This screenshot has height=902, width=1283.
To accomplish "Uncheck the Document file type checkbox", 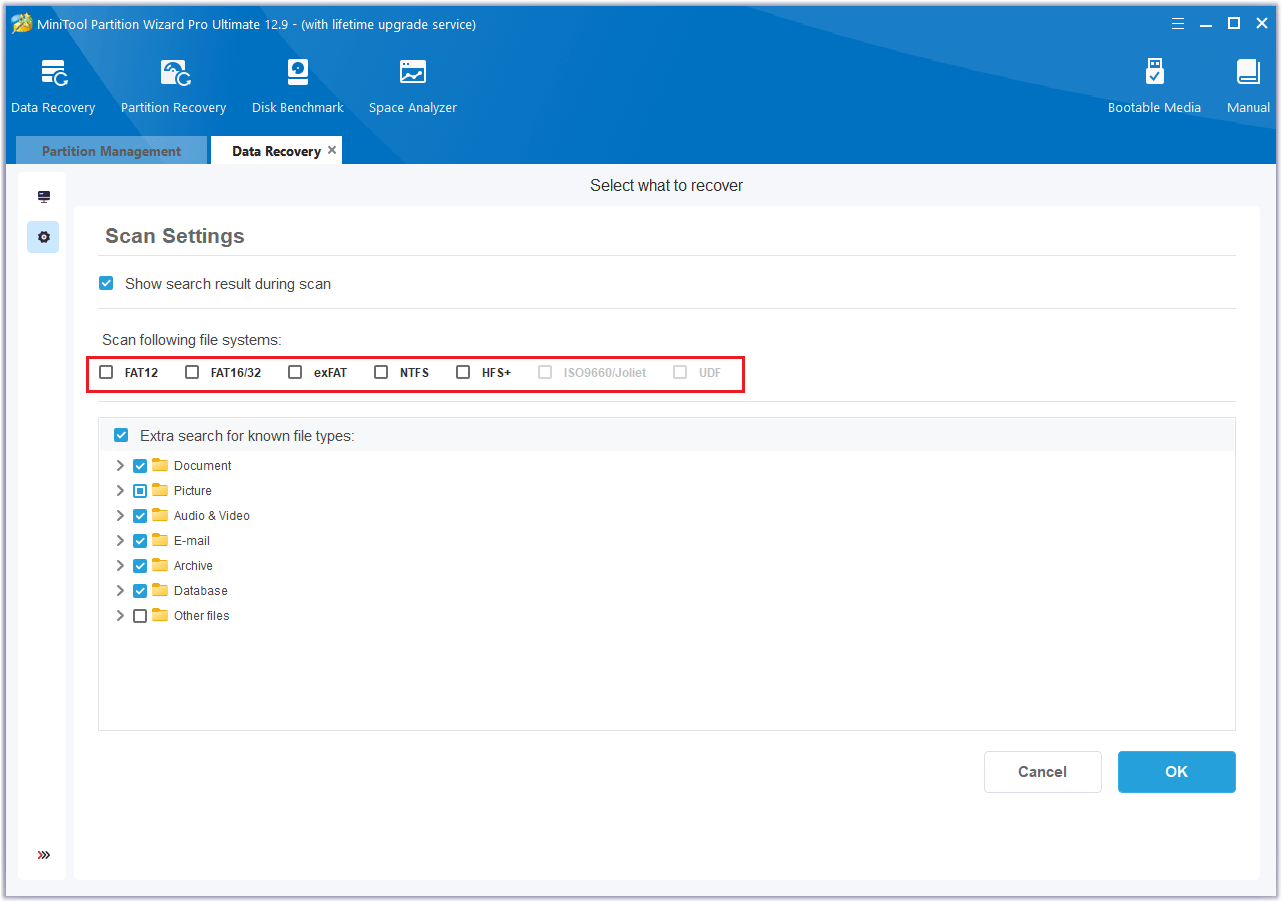I will (x=140, y=466).
